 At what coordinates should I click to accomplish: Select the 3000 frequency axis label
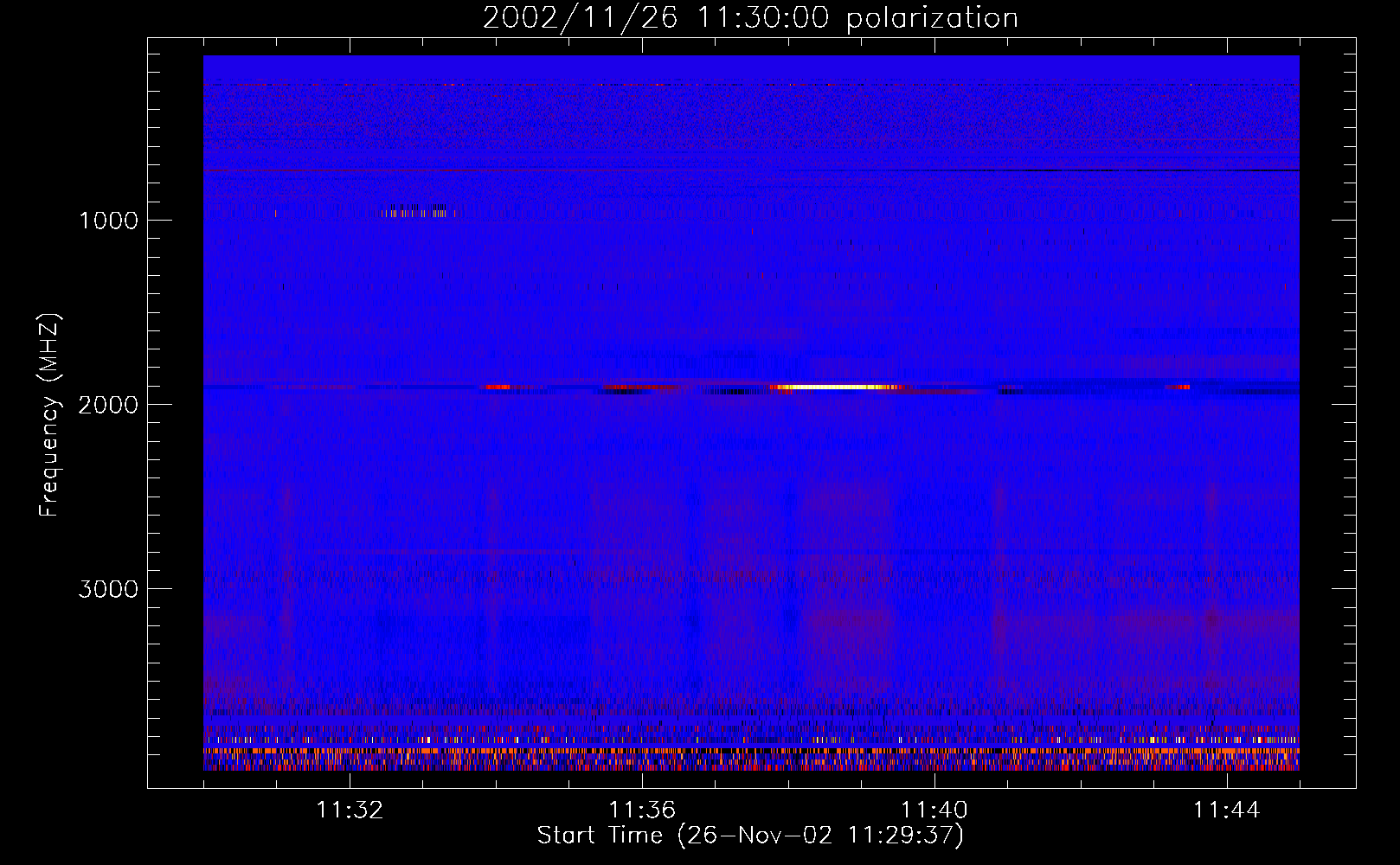[x=108, y=589]
